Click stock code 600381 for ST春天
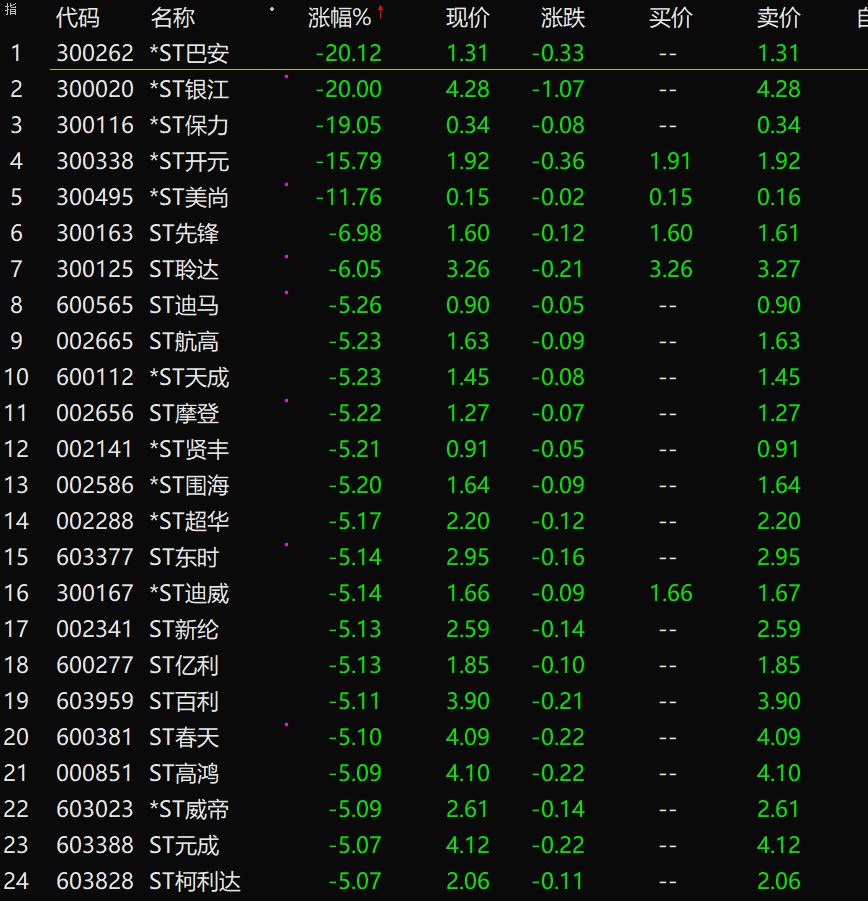The width and height of the screenshot is (868, 901). 95,737
